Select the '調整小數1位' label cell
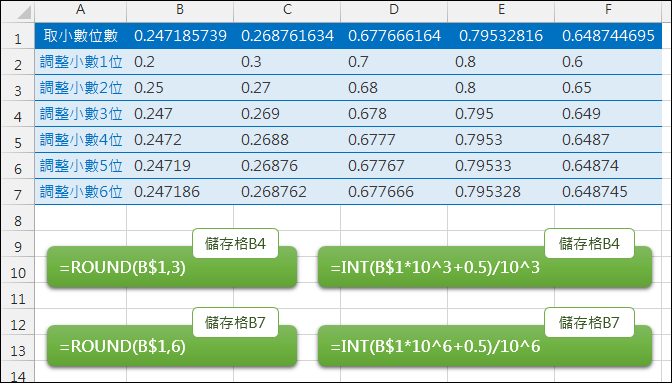This screenshot has width=672, height=383. pyautogui.click(x=81, y=62)
